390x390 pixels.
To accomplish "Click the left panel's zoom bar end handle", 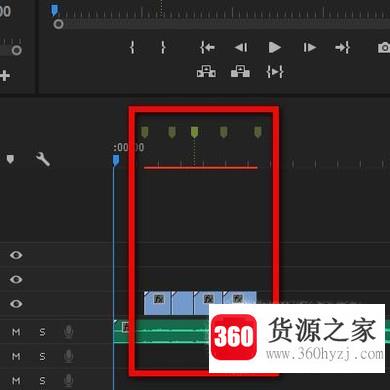I will pyautogui.click(x=17, y=50).
